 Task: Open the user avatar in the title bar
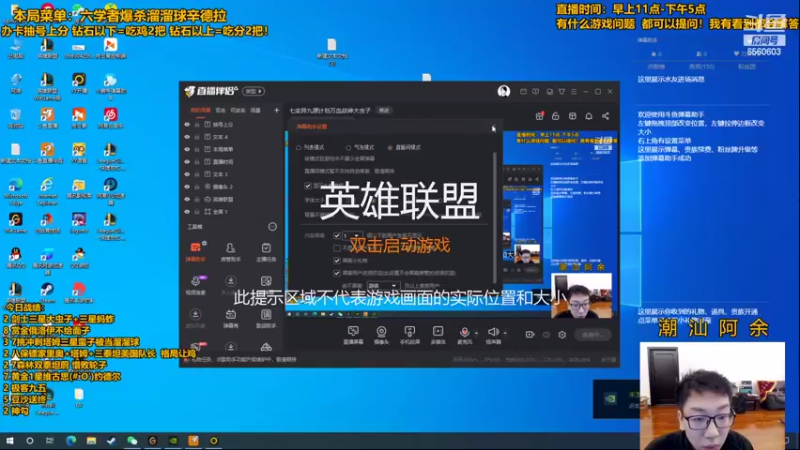[x=504, y=91]
